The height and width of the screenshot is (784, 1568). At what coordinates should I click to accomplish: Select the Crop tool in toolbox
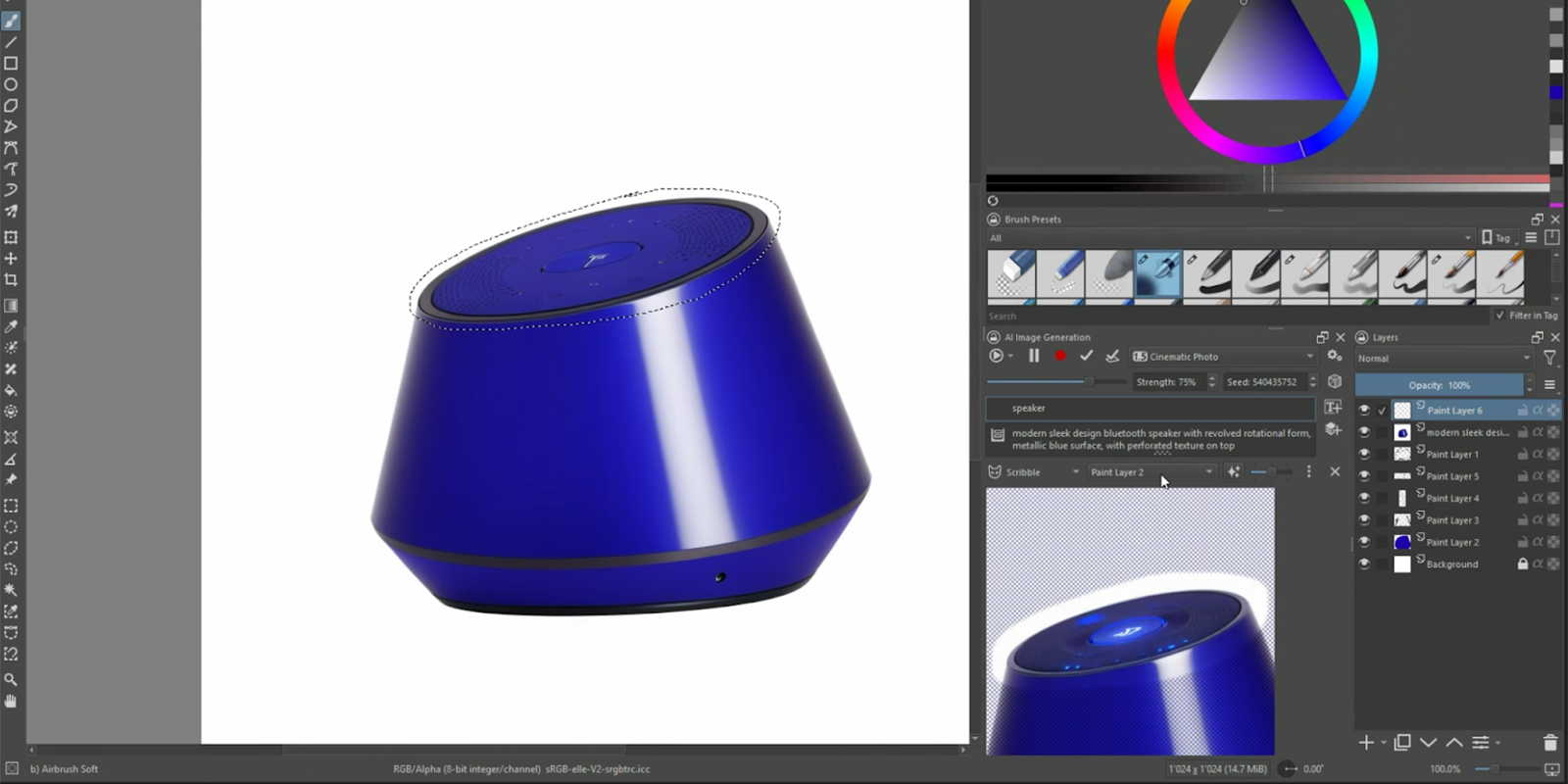point(11,280)
